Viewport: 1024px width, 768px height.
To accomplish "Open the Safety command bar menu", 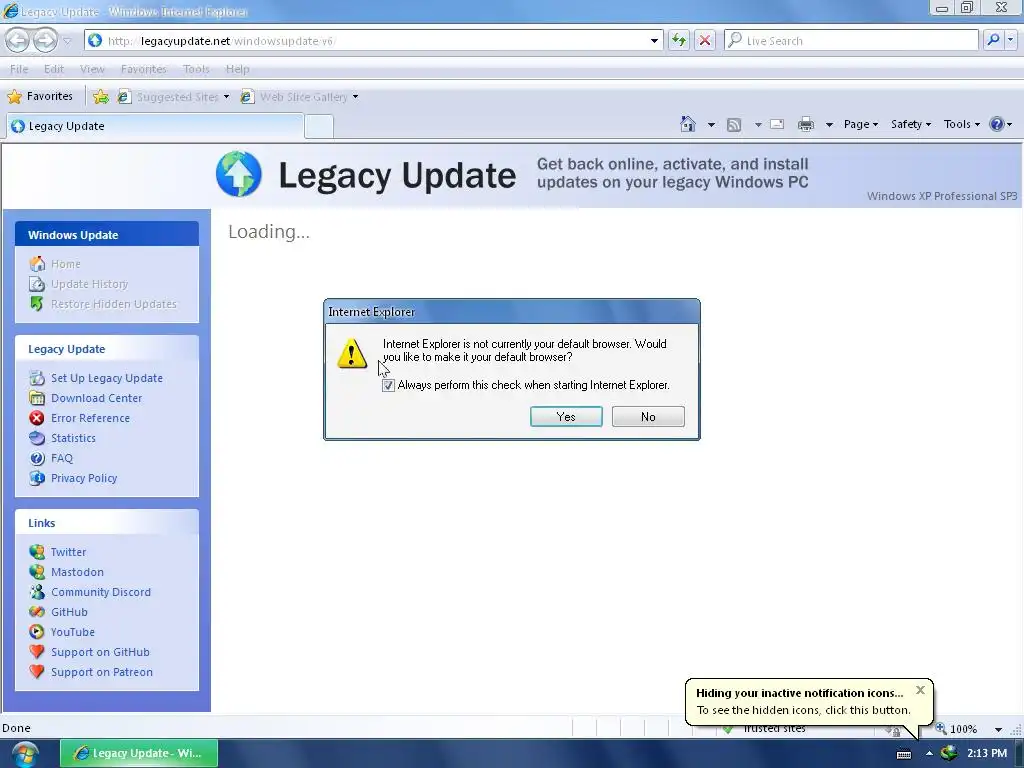I will [x=911, y=124].
